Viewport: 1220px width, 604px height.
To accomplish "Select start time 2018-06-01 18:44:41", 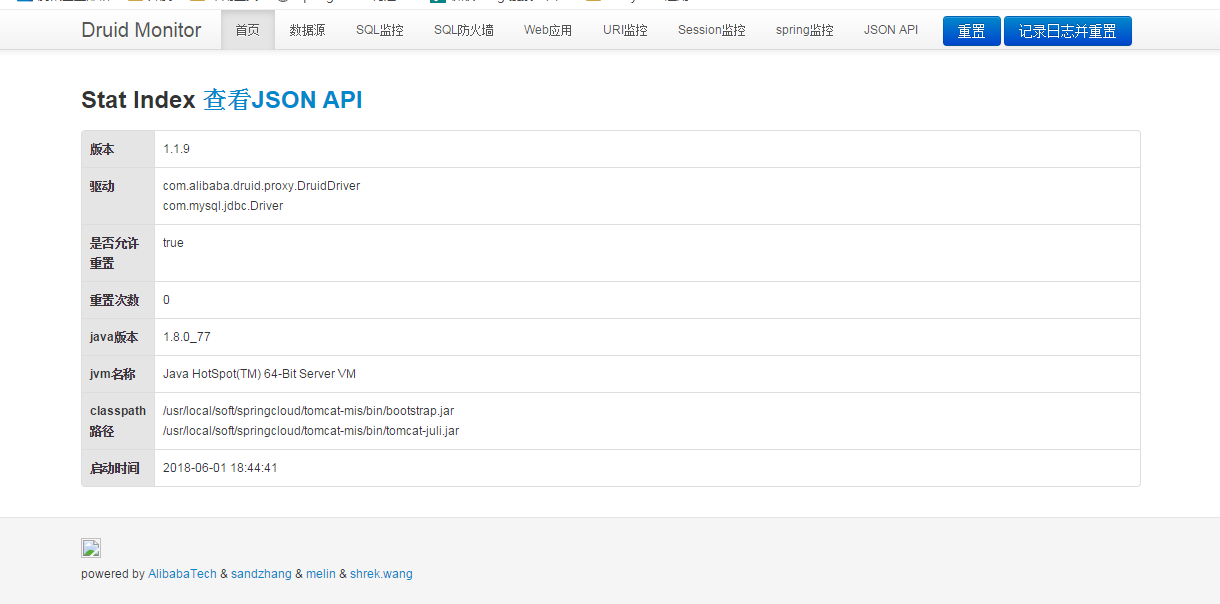I will (x=220, y=468).
